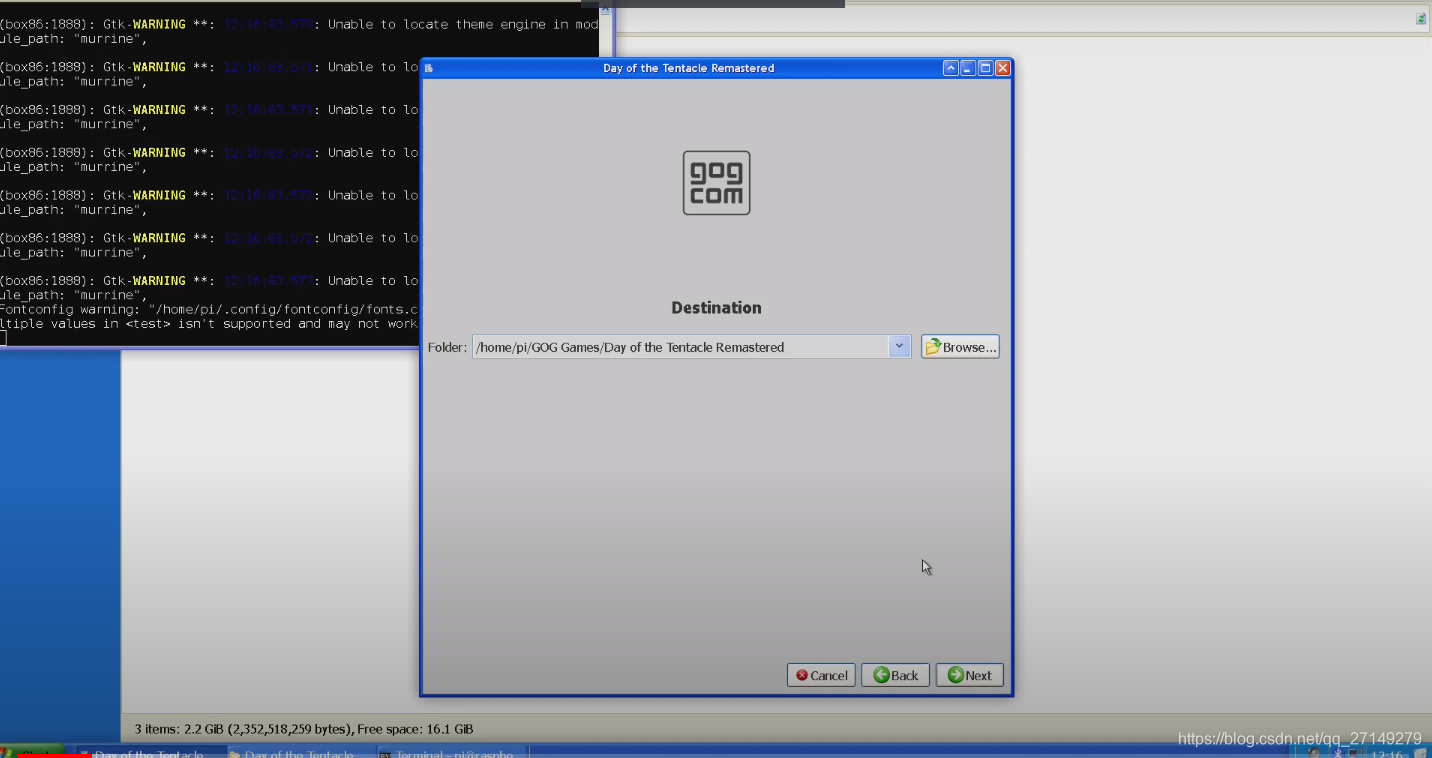Screen dimensions: 1432x758
Task: Switch to the Day of the Tentacle folder taskbar entry
Action: point(301,753)
